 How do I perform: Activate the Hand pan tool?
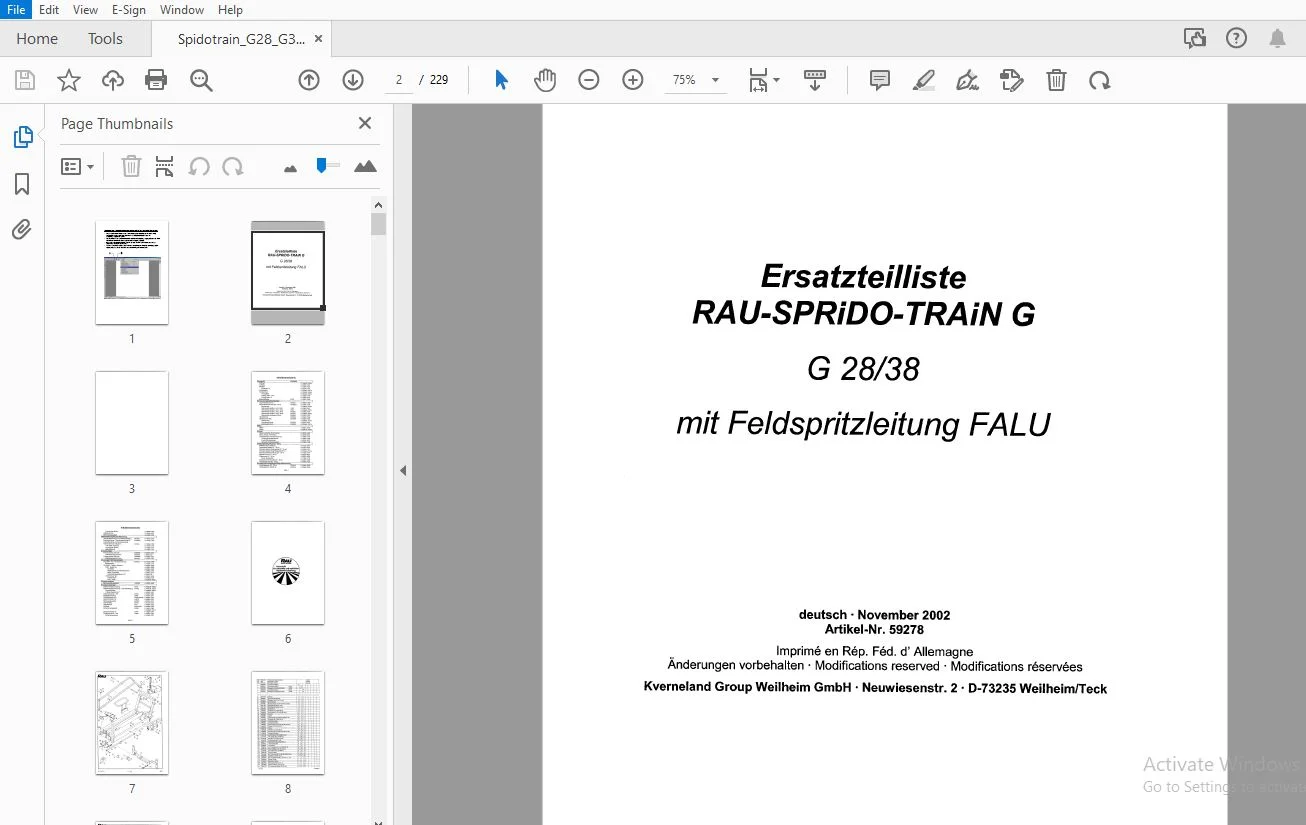(x=545, y=80)
